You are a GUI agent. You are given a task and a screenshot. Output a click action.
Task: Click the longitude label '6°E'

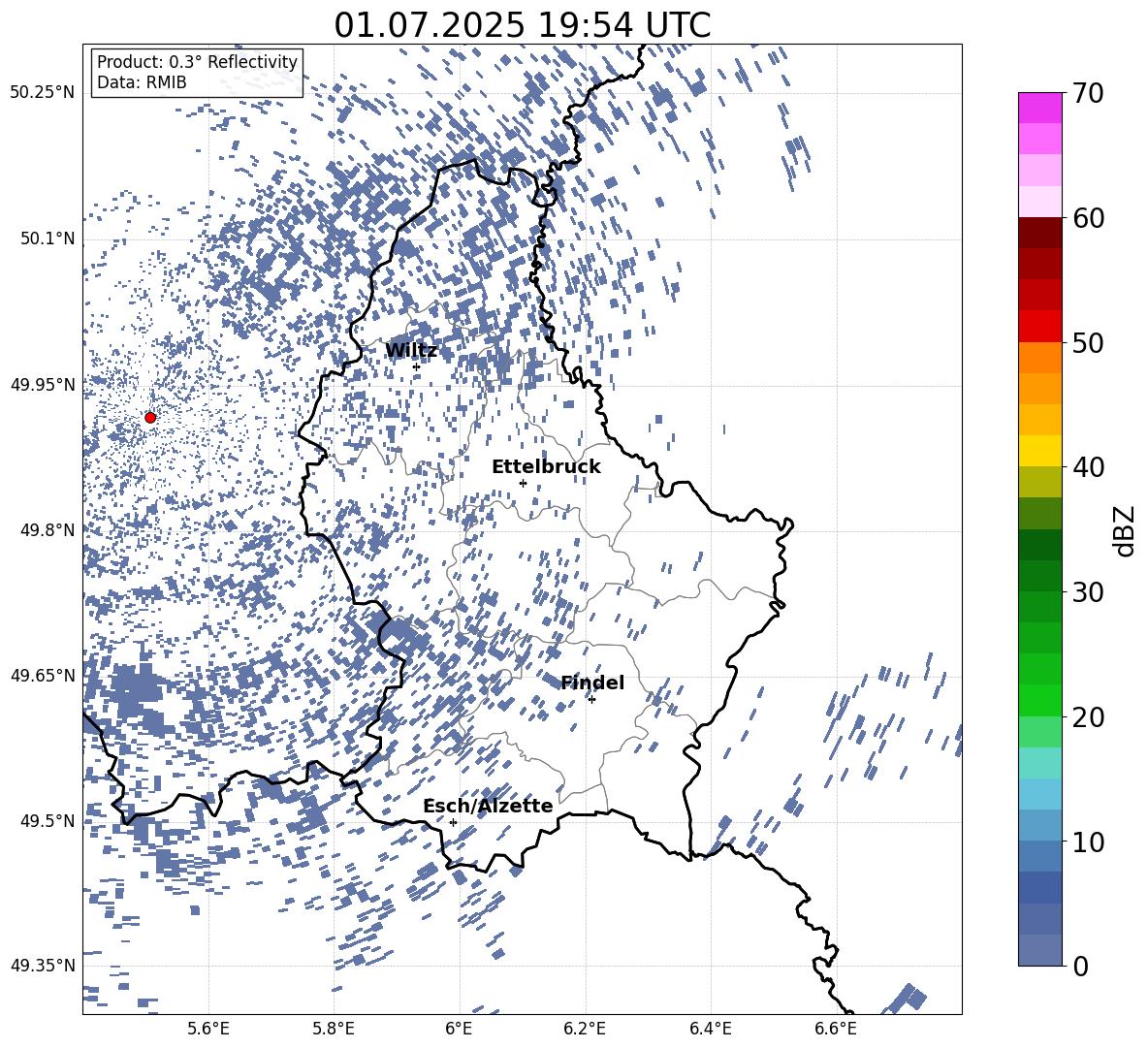pos(459,1029)
